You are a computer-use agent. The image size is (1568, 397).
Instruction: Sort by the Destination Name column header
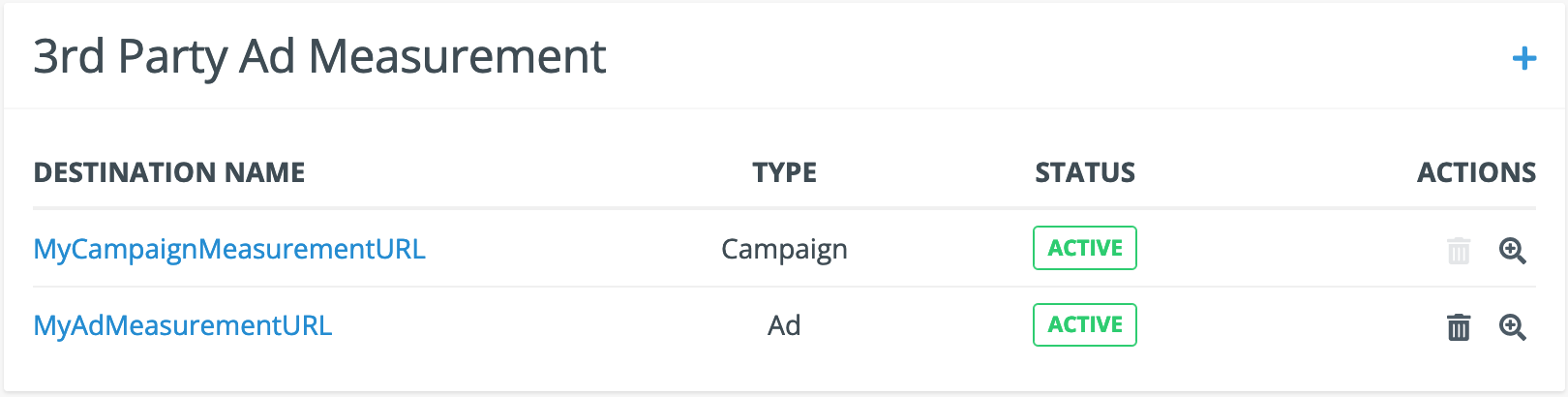point(169,172)
